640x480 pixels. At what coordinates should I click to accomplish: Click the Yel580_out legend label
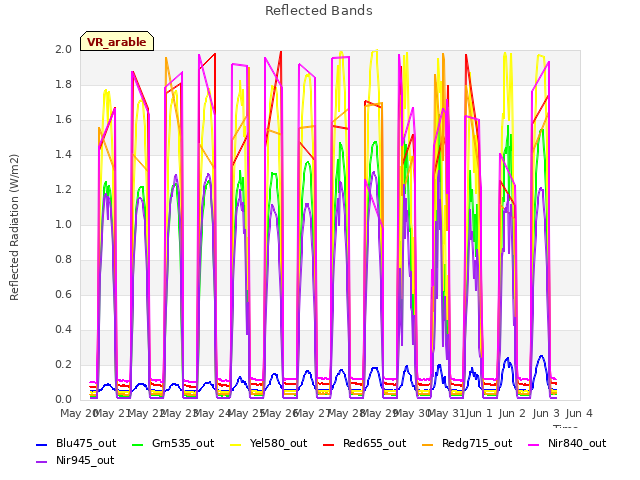click(278, 443)
